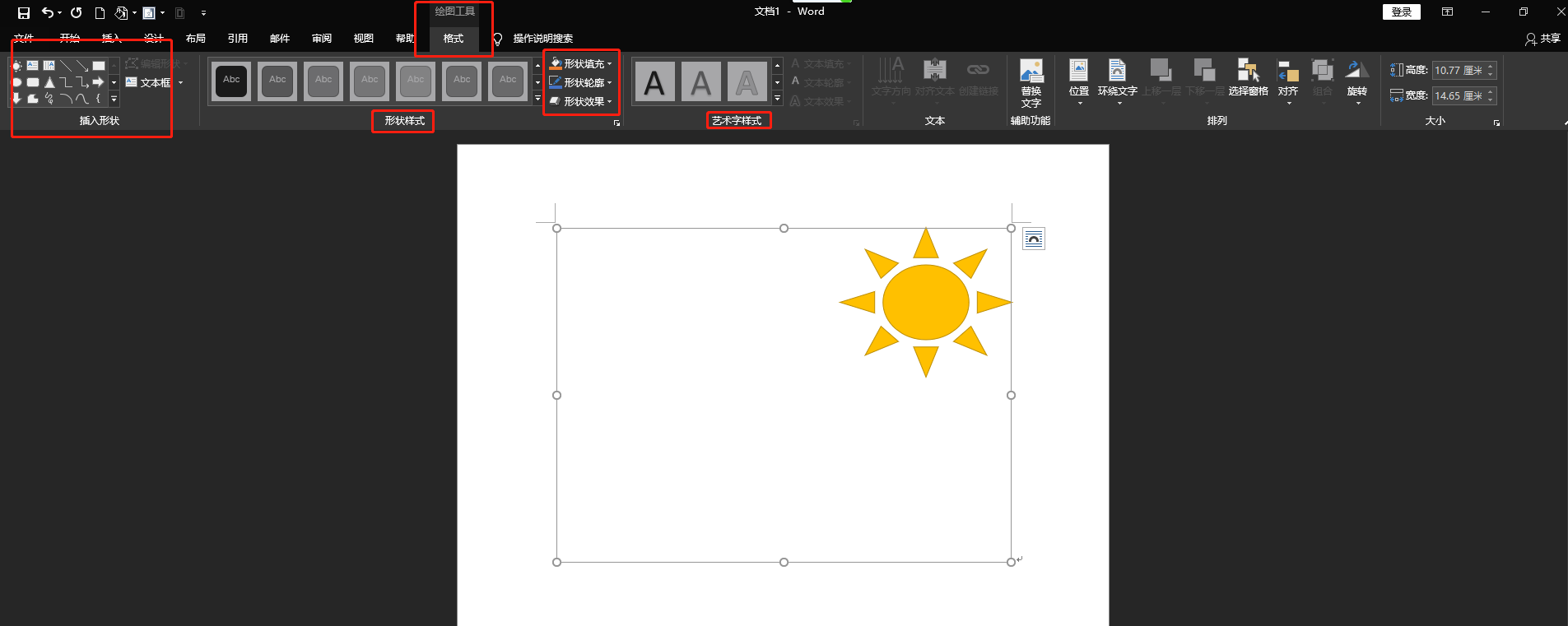Open layout options icon beside canvas

1034,239
